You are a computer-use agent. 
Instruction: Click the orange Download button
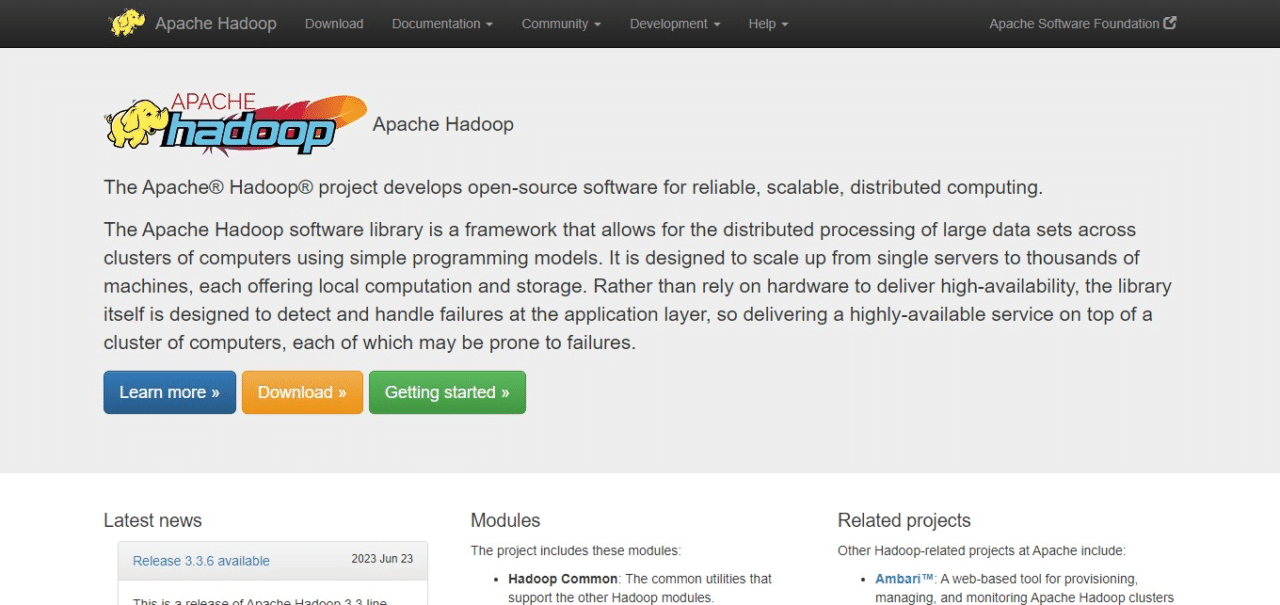302,392
